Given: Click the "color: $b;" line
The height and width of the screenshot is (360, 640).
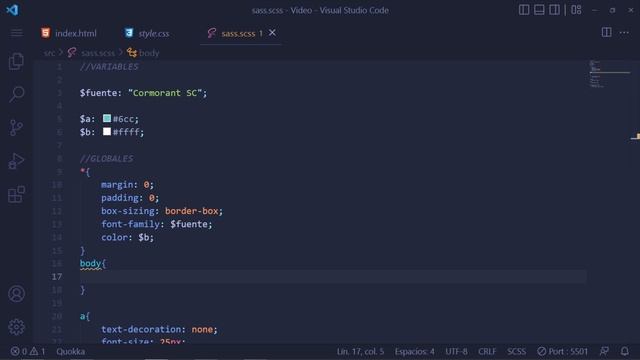Looking at the screenshot, I should click(x=127, y=237).
